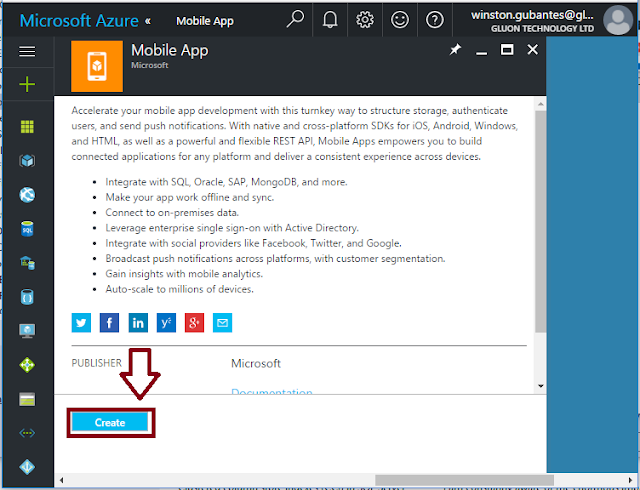The width and height of the screenshot is (640, 490).
Task: Collapse breadcrumb with double chevron
Action: coord(148,21)
